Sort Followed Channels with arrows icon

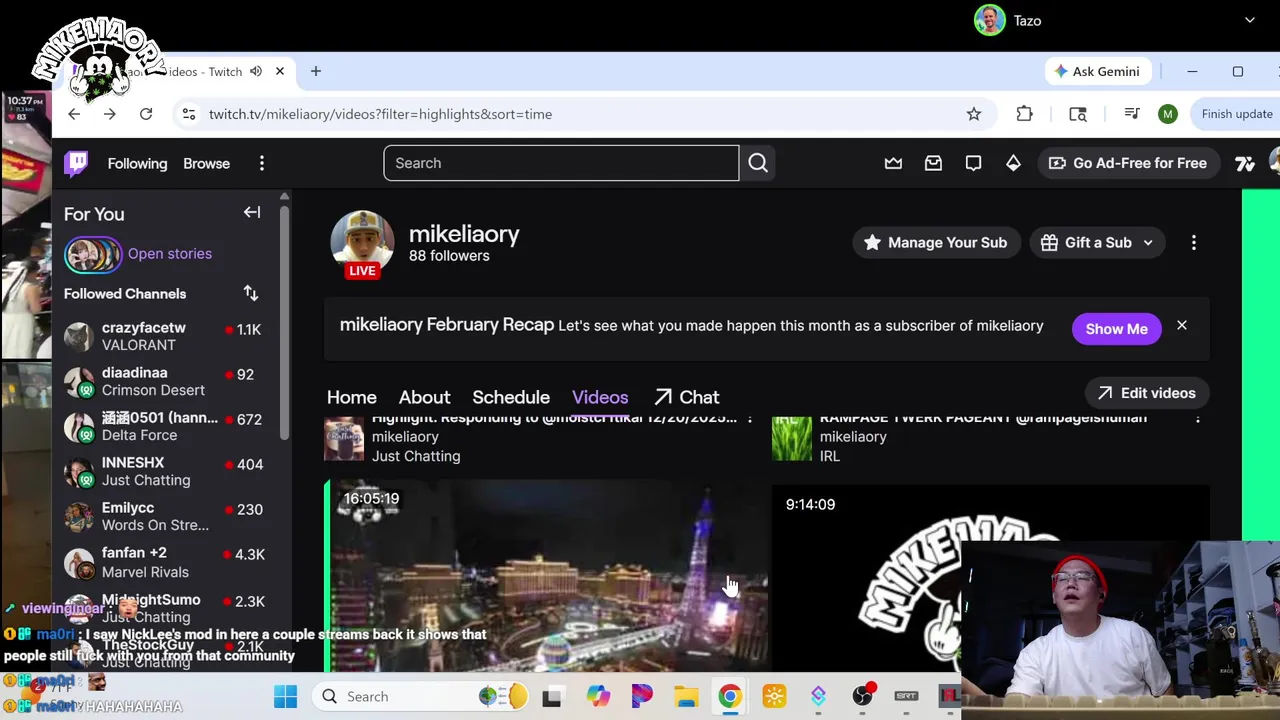coord(251,293)
